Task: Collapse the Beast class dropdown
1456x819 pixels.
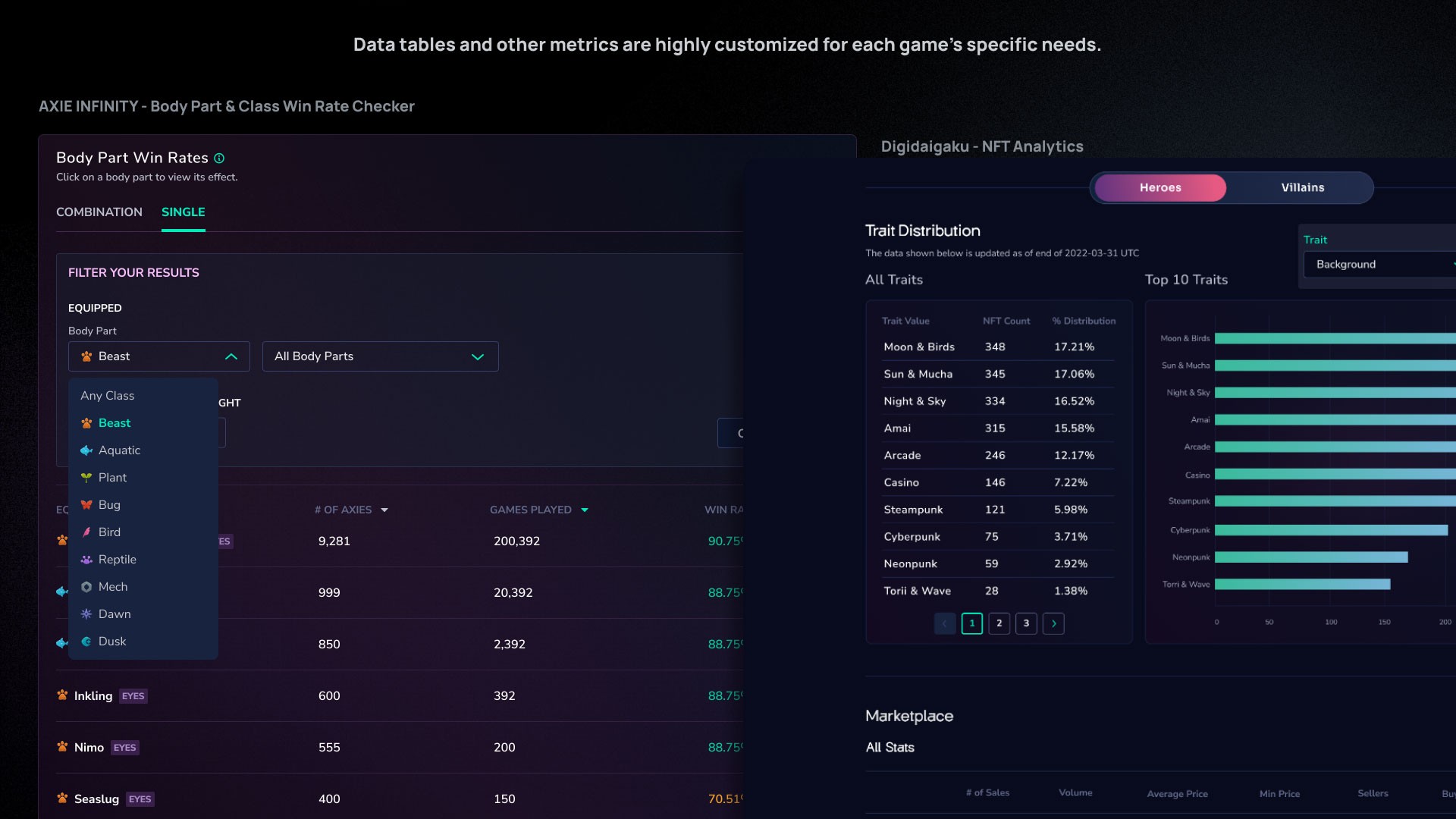Action: 231,356
